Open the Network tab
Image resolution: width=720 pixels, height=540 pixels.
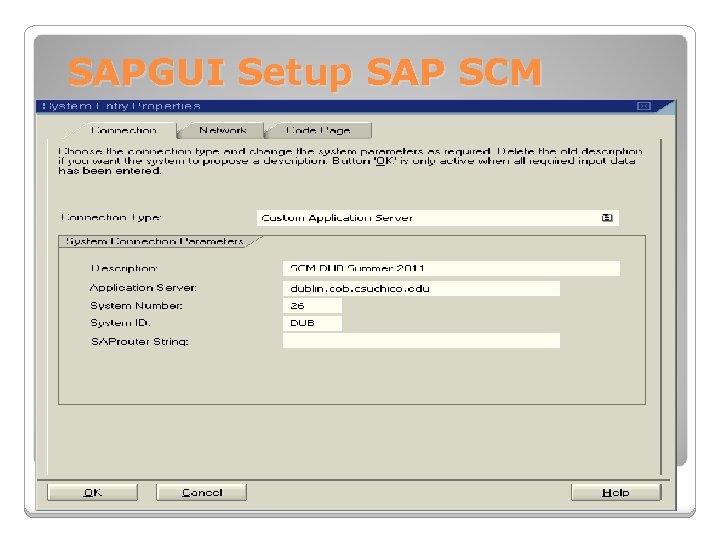pos(223,130)
